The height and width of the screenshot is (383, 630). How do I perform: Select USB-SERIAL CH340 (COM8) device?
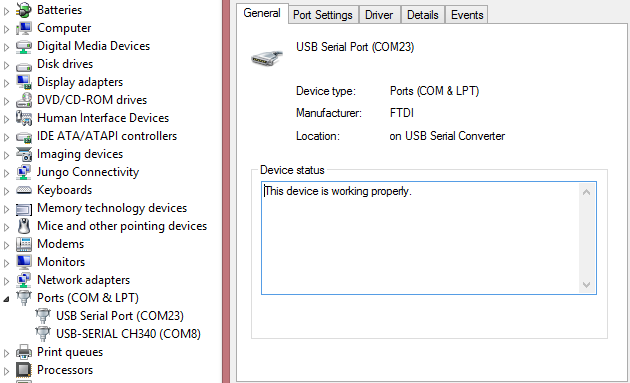128,334
